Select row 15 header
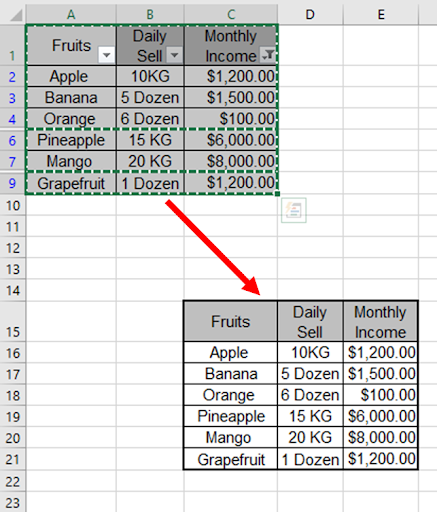437x512 pixels. tap(12, 322)
